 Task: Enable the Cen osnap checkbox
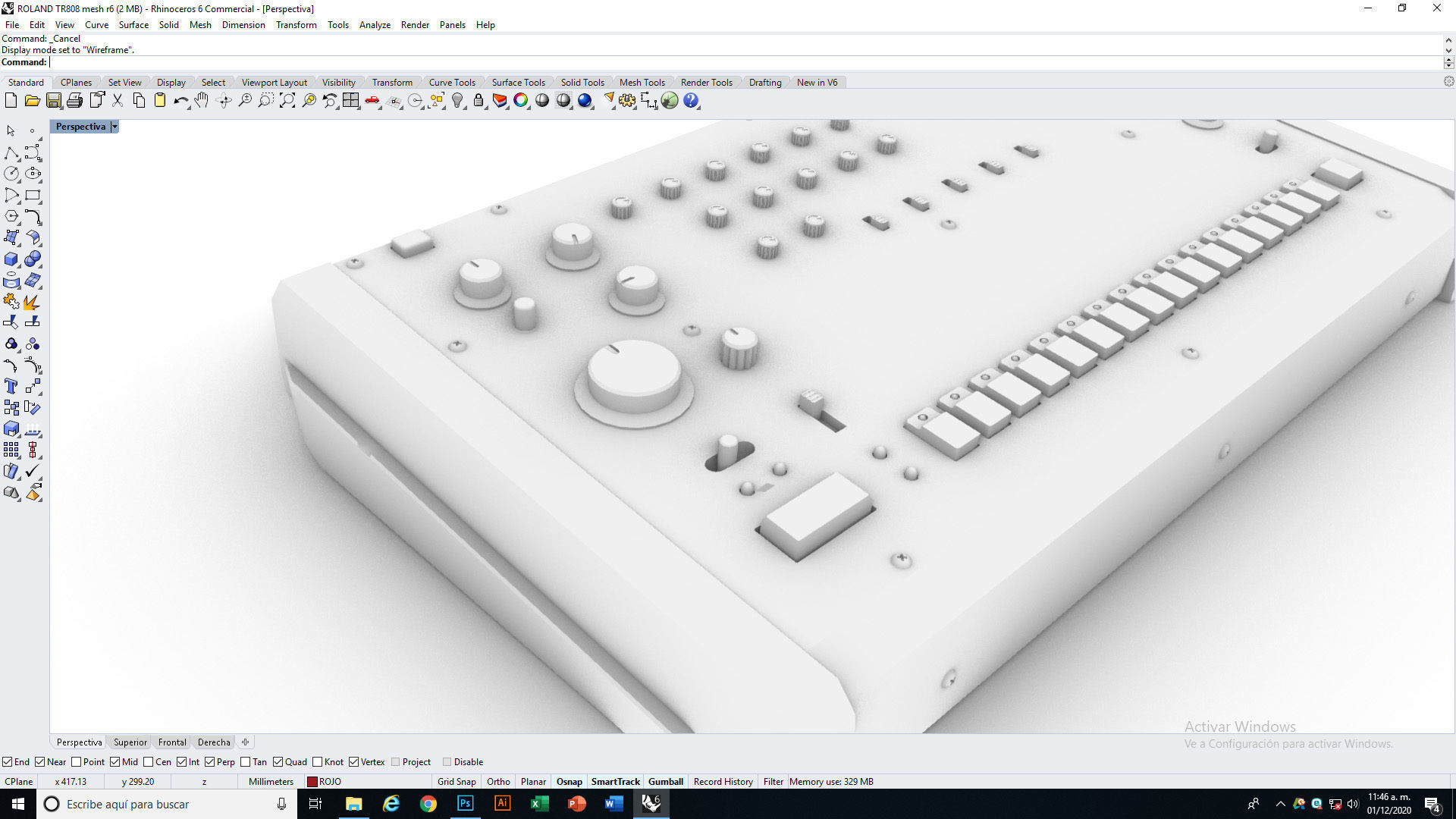tap(149, 762)
